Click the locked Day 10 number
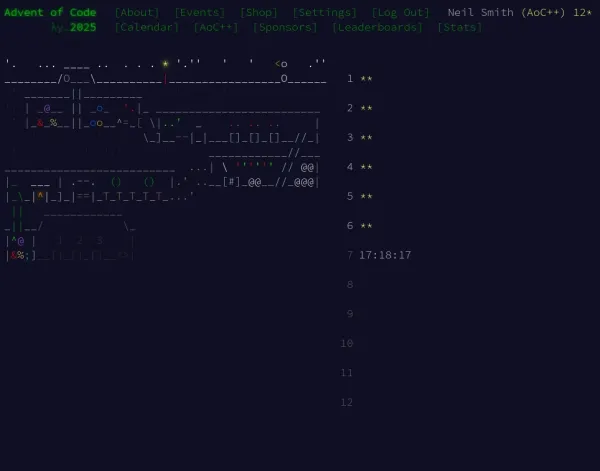 (x=347, y=344)
